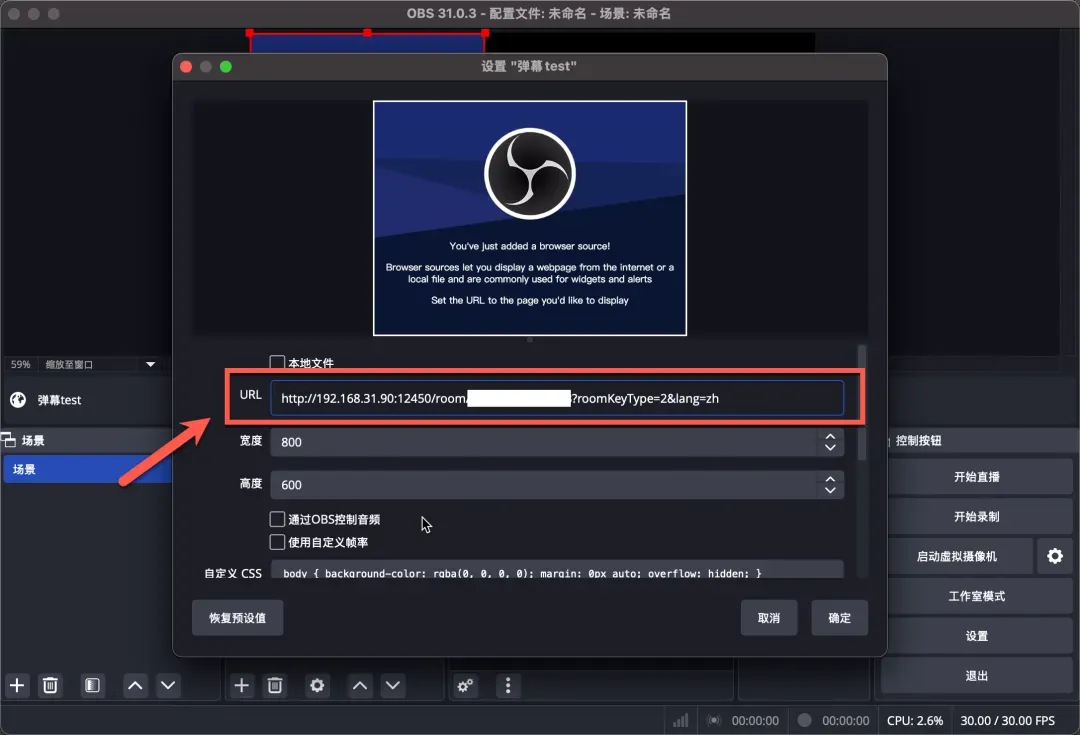The image size is (1080, 735).
Task: Open the audio mixer three-dot menu
Action: click(x=508, y=685)
